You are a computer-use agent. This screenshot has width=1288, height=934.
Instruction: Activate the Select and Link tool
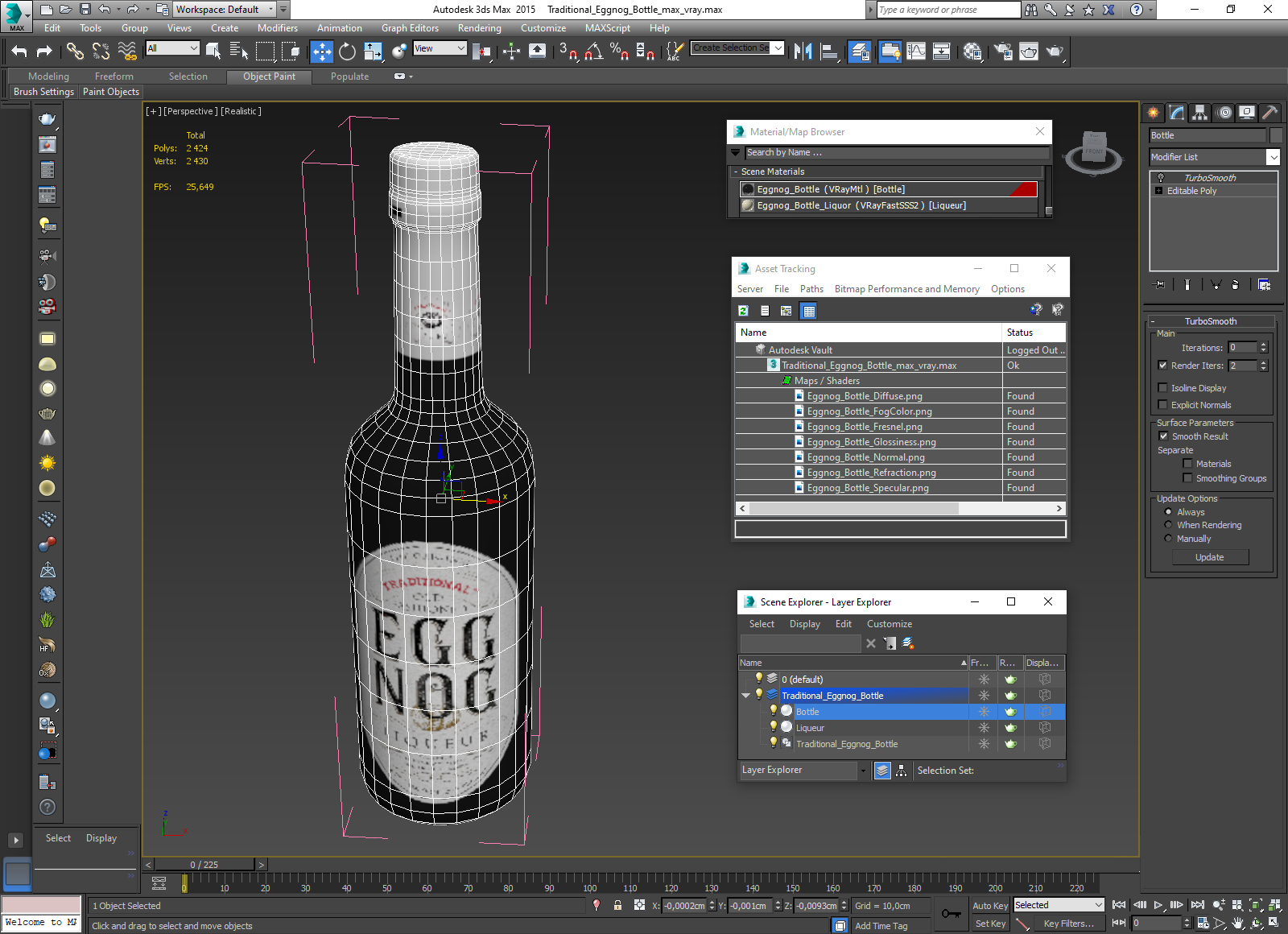[x=75, y=52]
